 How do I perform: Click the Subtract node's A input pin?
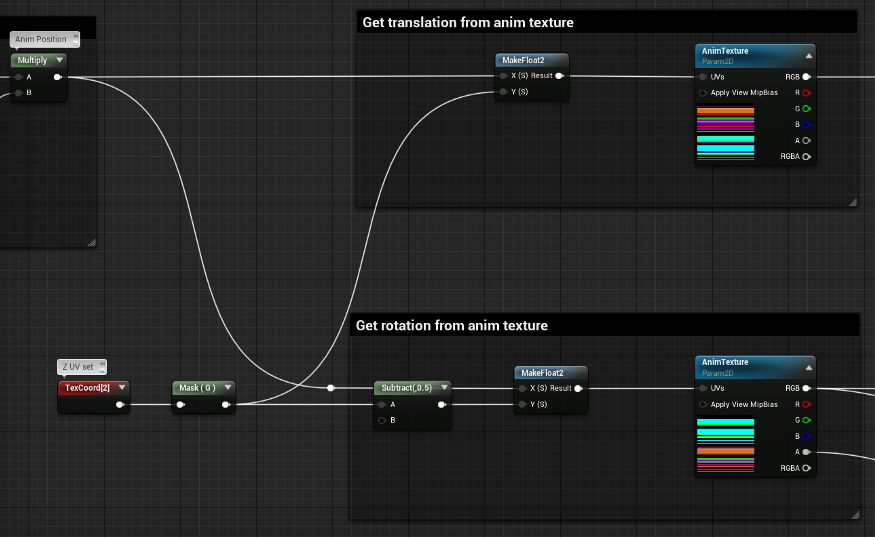[x=382, y=405]
